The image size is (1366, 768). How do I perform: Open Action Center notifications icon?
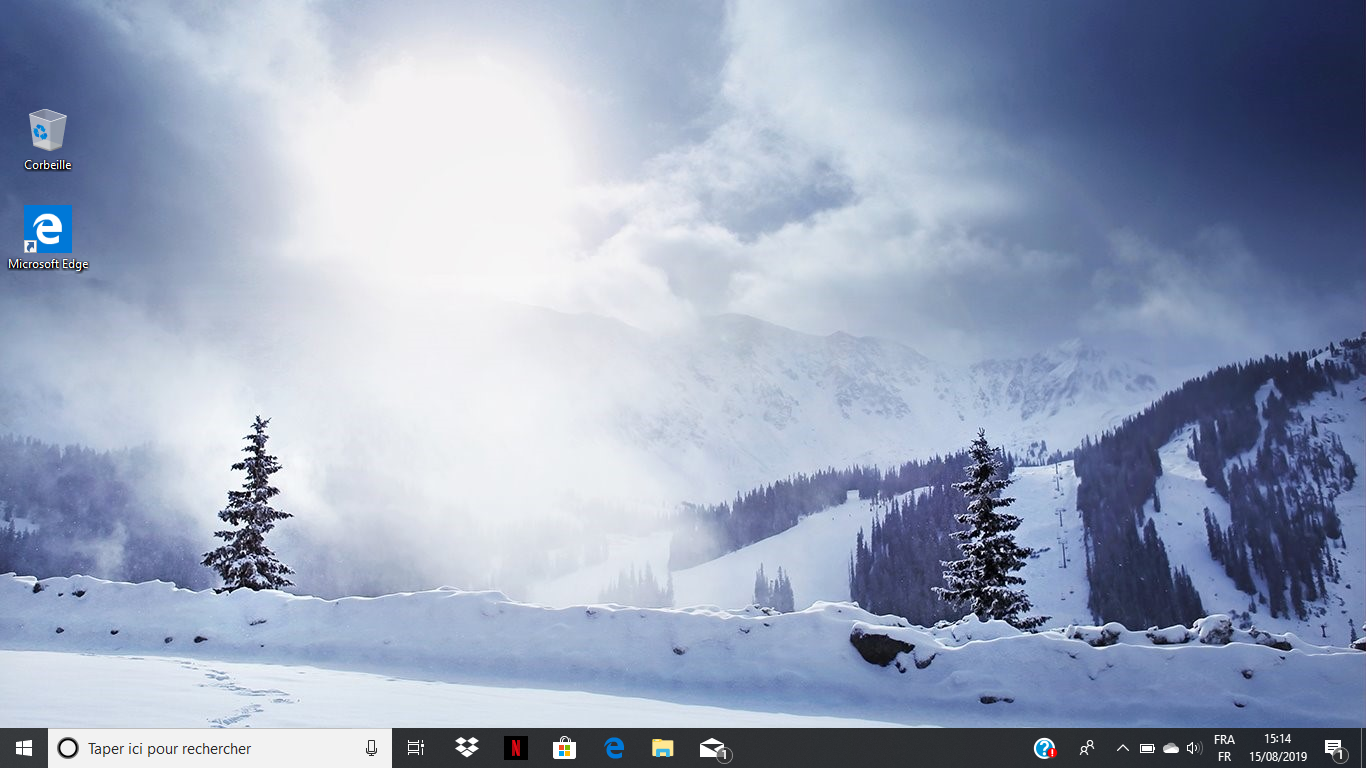tap(1334, 748)
